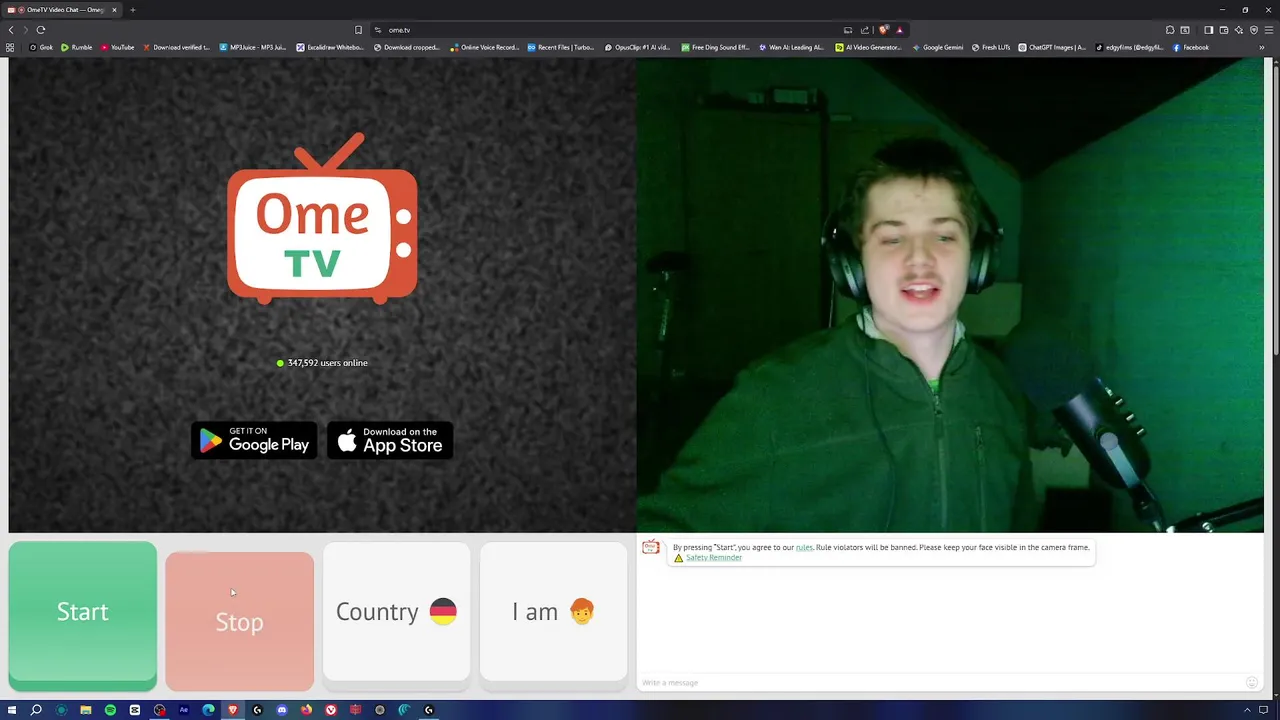The width and height of the screenshot is (1280, 720).
Task: Open Spotify from the taskbar
Action: pos(110,710)
